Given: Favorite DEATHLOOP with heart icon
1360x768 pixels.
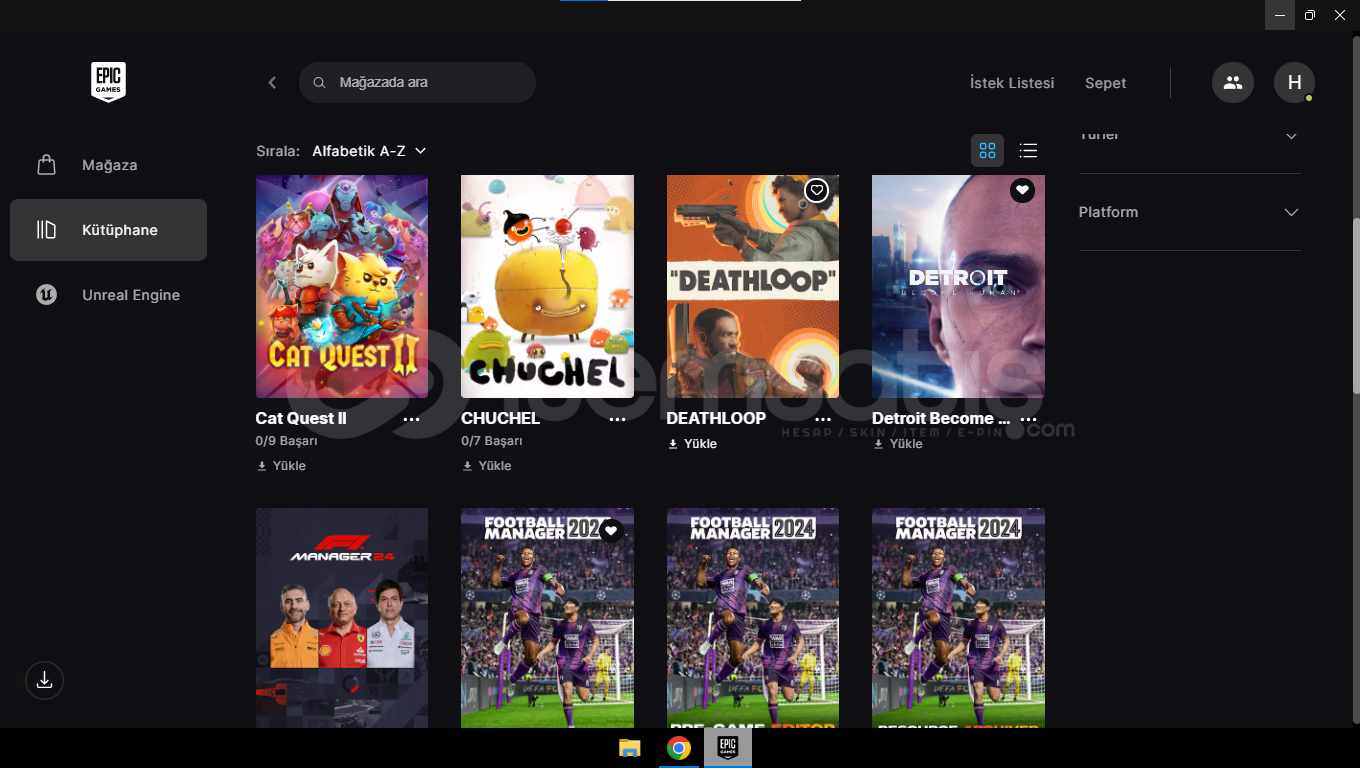Looking at the screenshot, I should click(x=817, y=190).
